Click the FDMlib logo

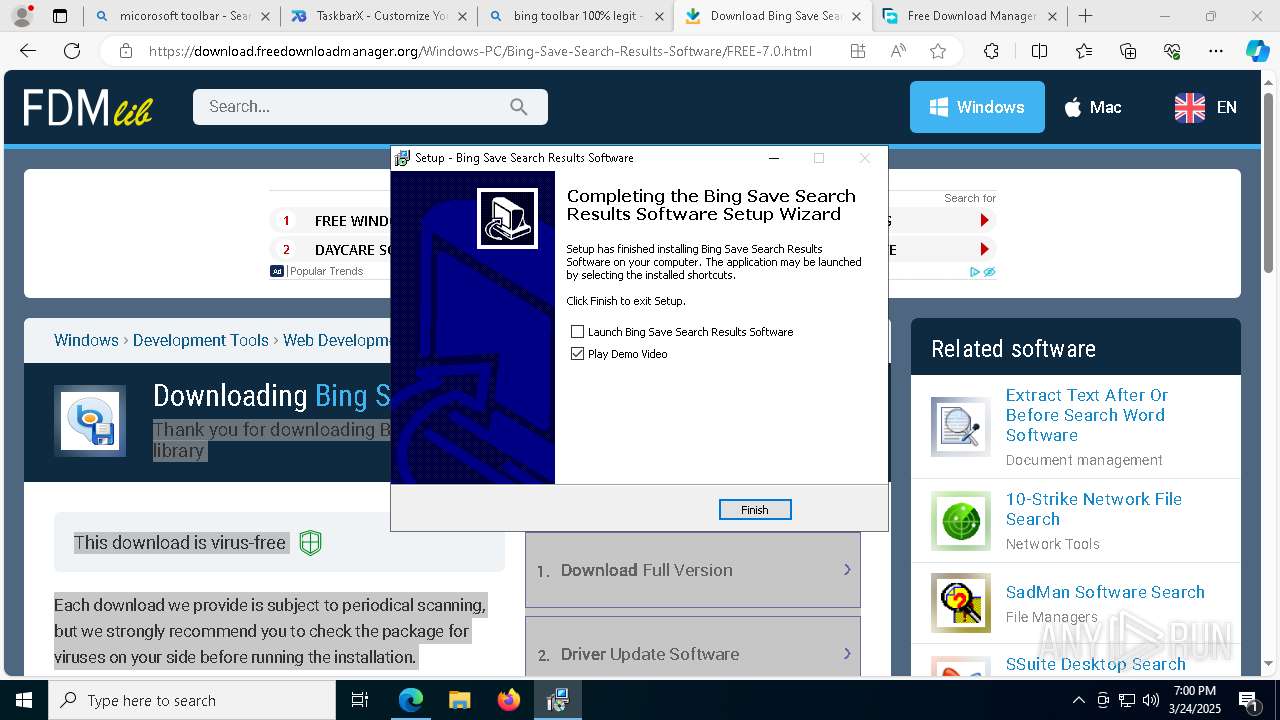(x=88, y=107)
